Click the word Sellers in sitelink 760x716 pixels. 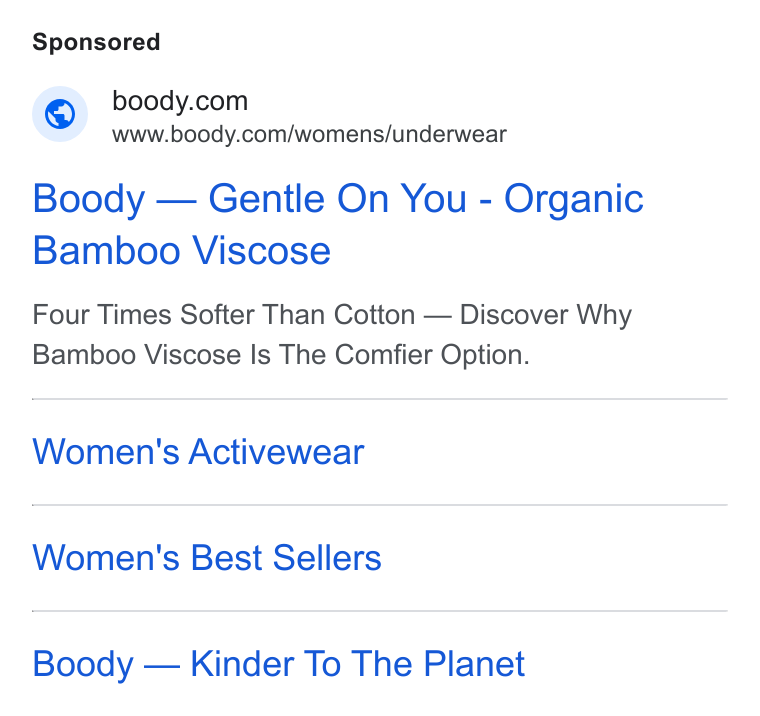[327, 557]
